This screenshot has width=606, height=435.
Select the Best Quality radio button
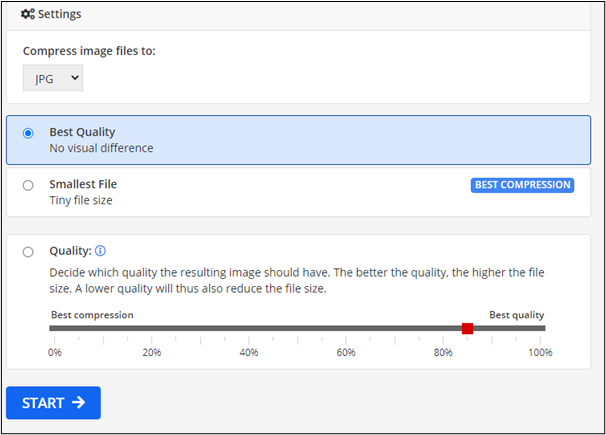pos(28,133)
